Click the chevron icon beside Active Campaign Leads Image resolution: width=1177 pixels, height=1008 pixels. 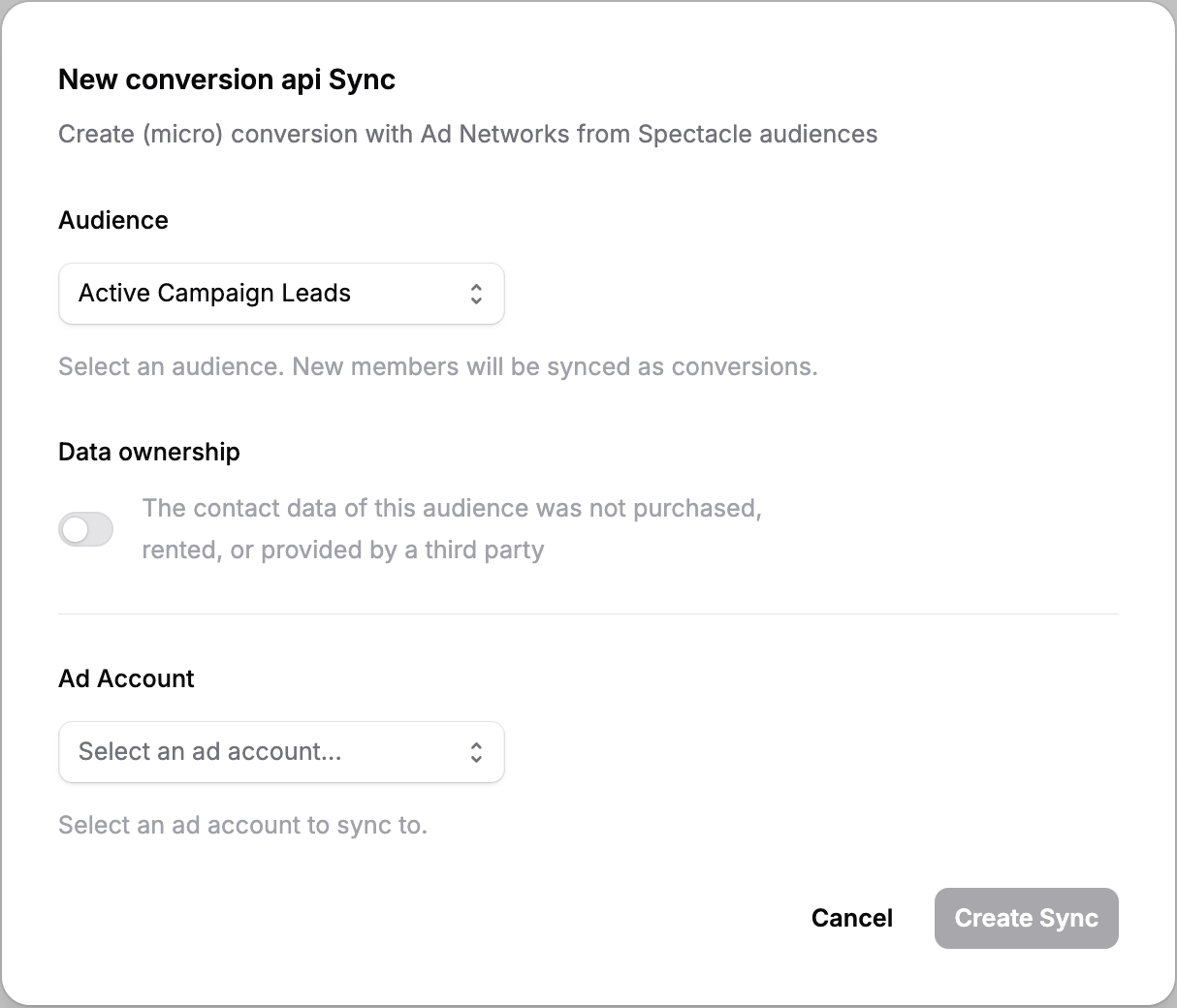click(476, 294)
